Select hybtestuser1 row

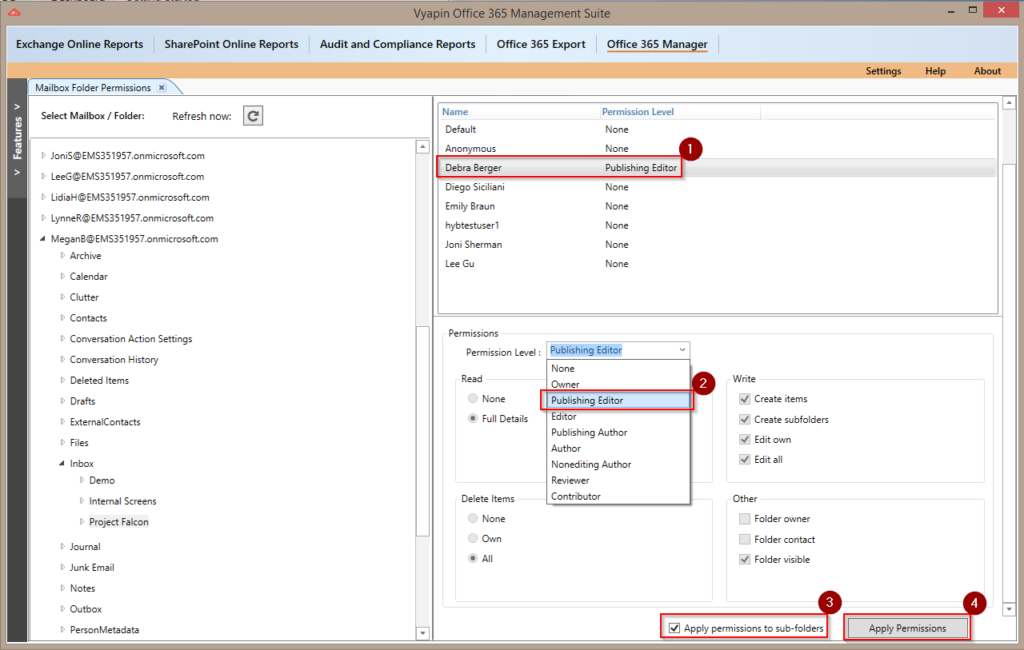click(717, 225)
